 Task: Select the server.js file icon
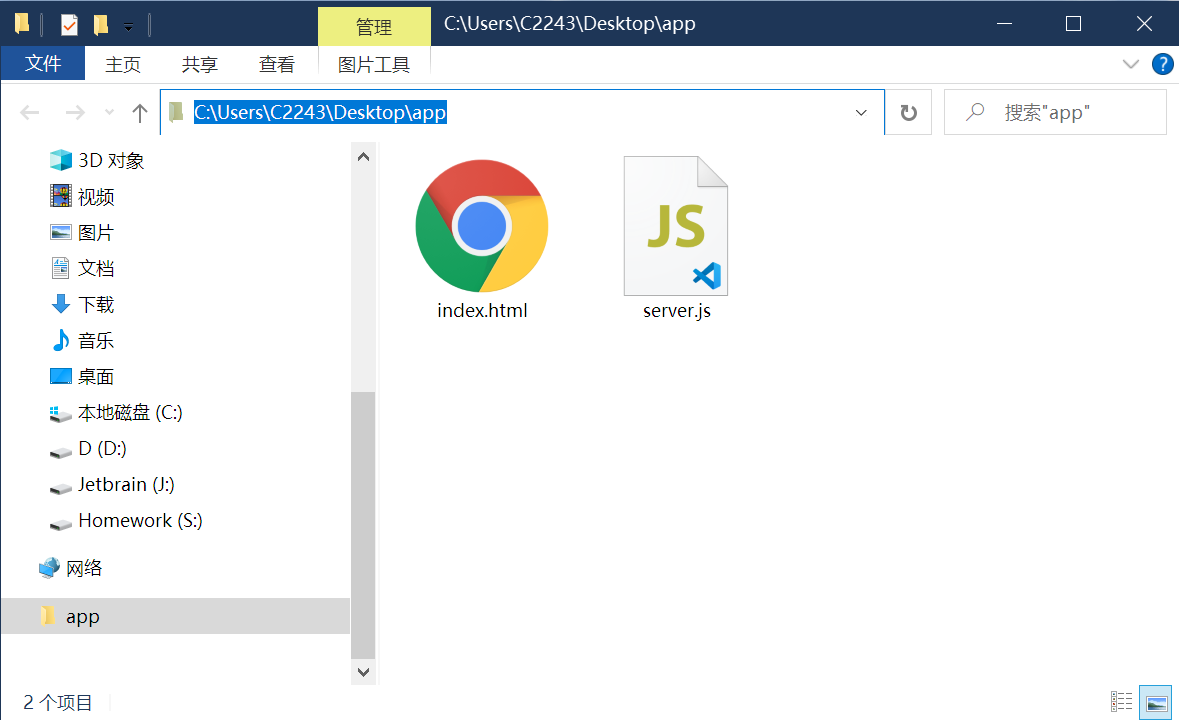(x=675, y=225)
